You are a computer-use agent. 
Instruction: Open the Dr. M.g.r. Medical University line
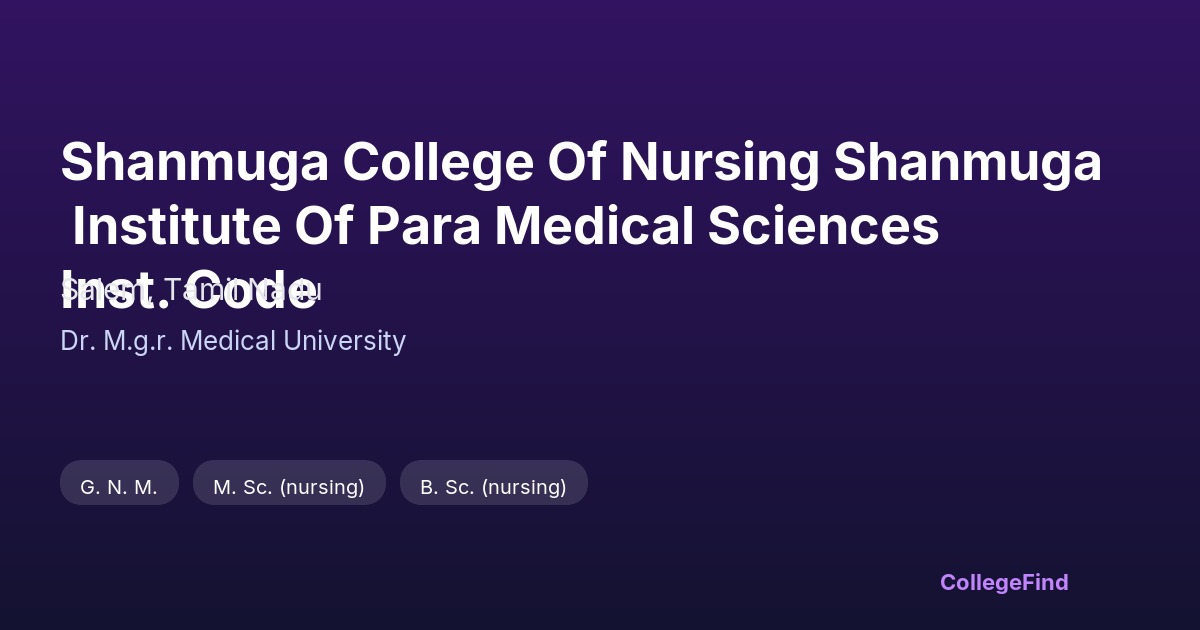click(x=233, y=341)
